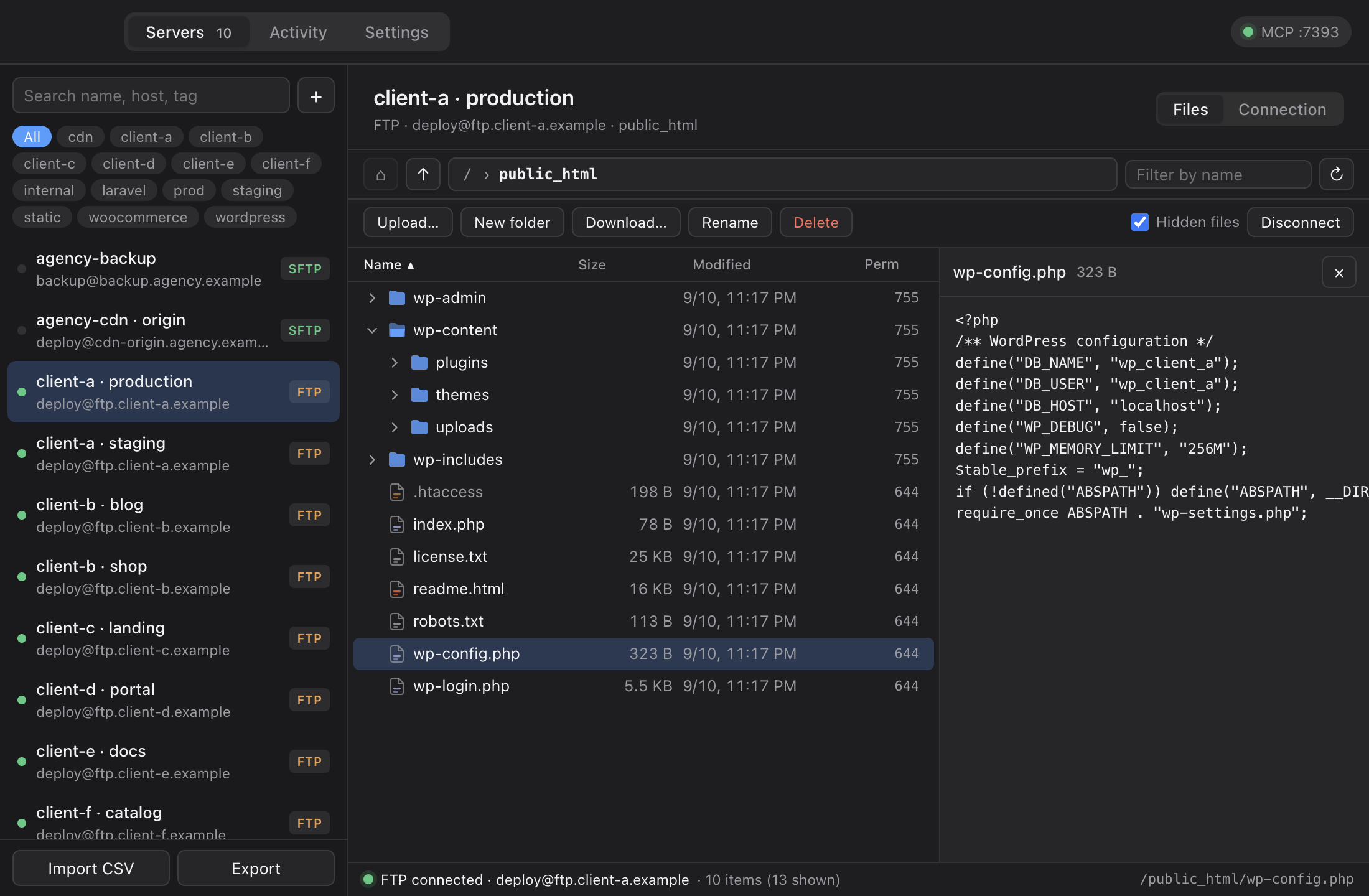1369x896 pixels.
Task: Select the agency-backup SFTP server
Action: 174,269
